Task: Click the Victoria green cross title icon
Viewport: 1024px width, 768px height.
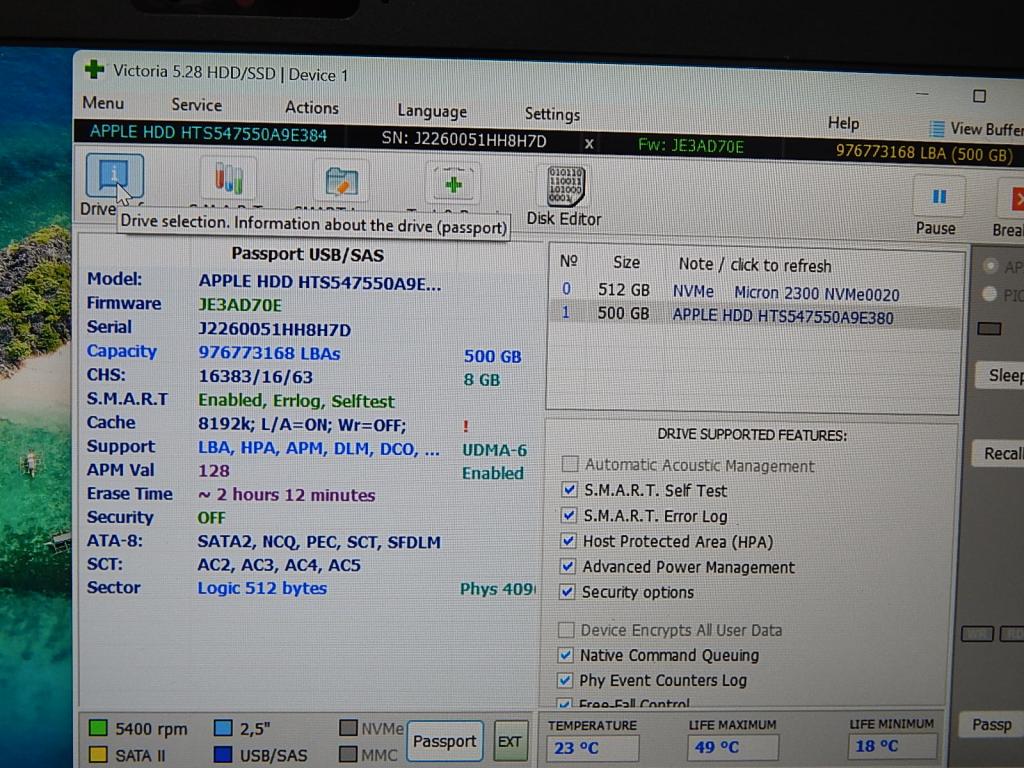Action: 94,70
